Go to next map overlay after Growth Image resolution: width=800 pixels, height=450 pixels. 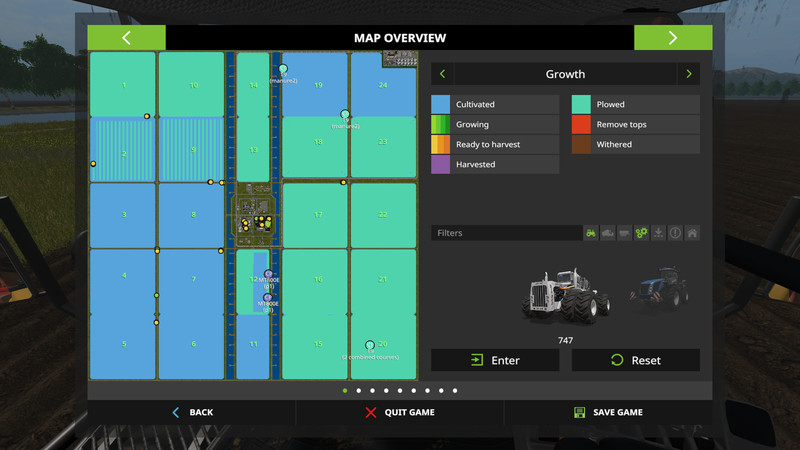(x=688, y=74)
